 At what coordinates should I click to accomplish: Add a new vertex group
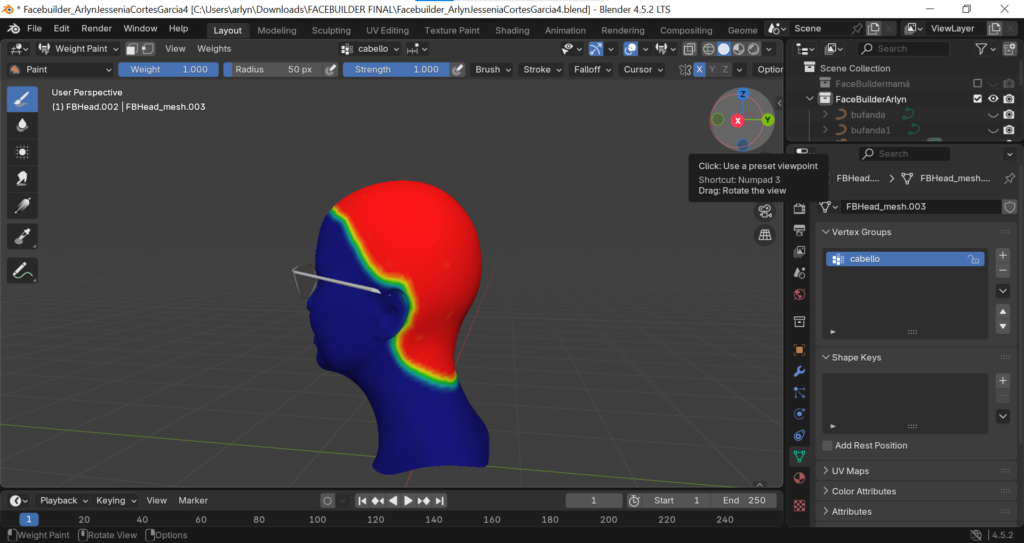point(1003,256)
